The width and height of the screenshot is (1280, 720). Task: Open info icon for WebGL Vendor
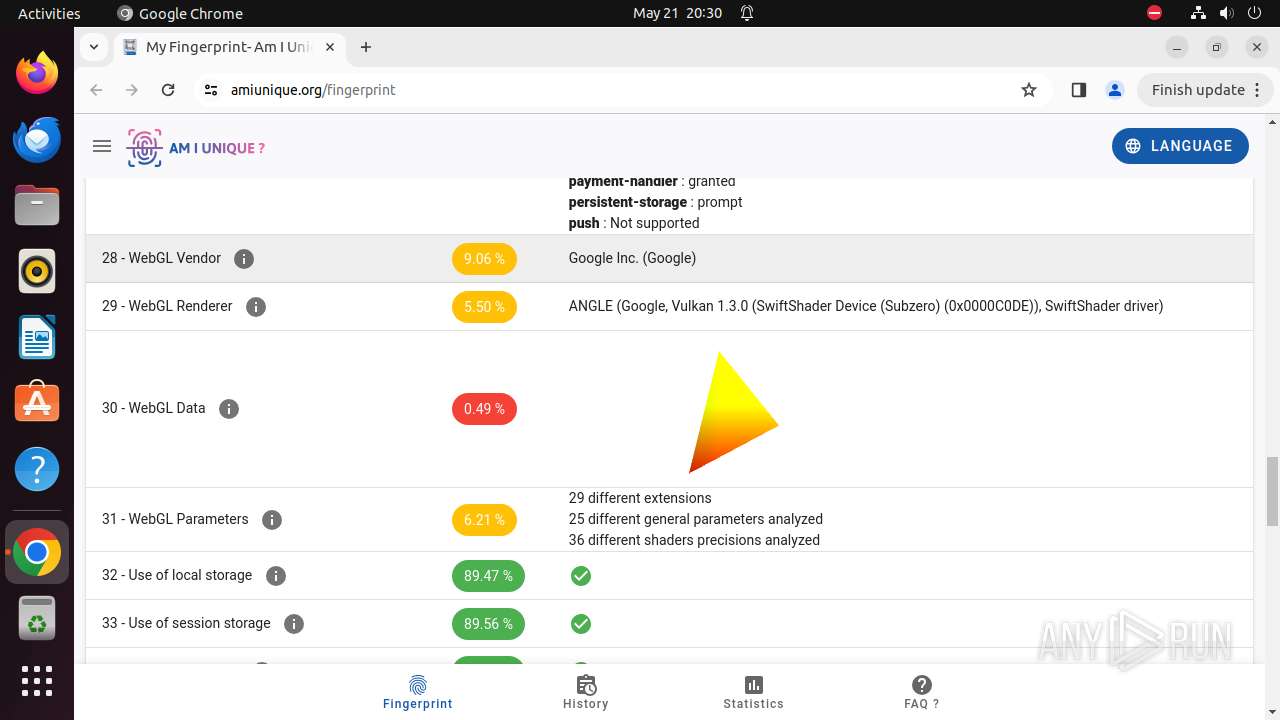tap(244, 259)
